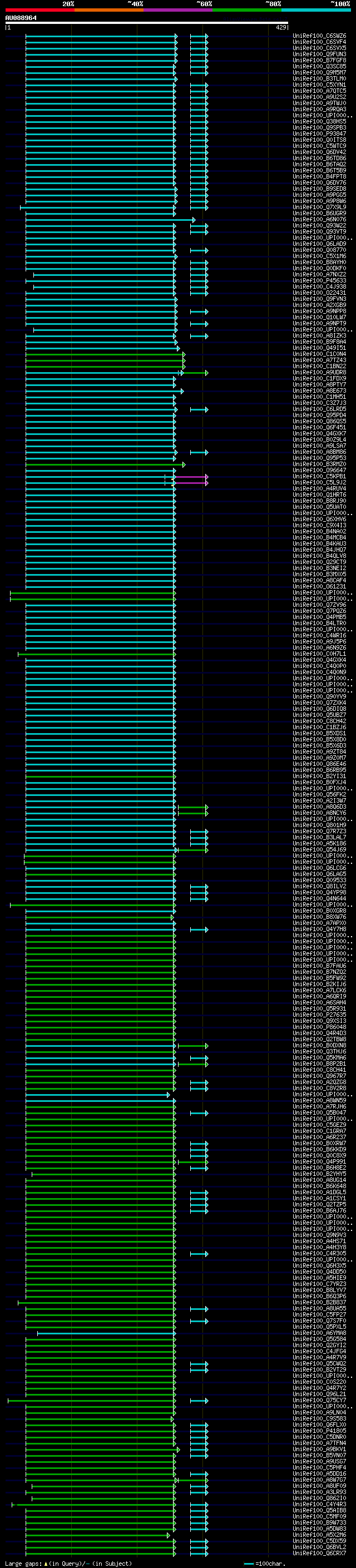Open hit UniRef100_A4RUV4
This screenshot has height=1568, width=356.
319,489
